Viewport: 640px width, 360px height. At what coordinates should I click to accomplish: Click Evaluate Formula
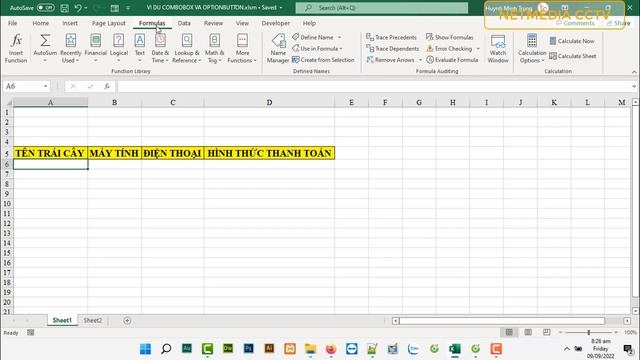coord(452,60)
